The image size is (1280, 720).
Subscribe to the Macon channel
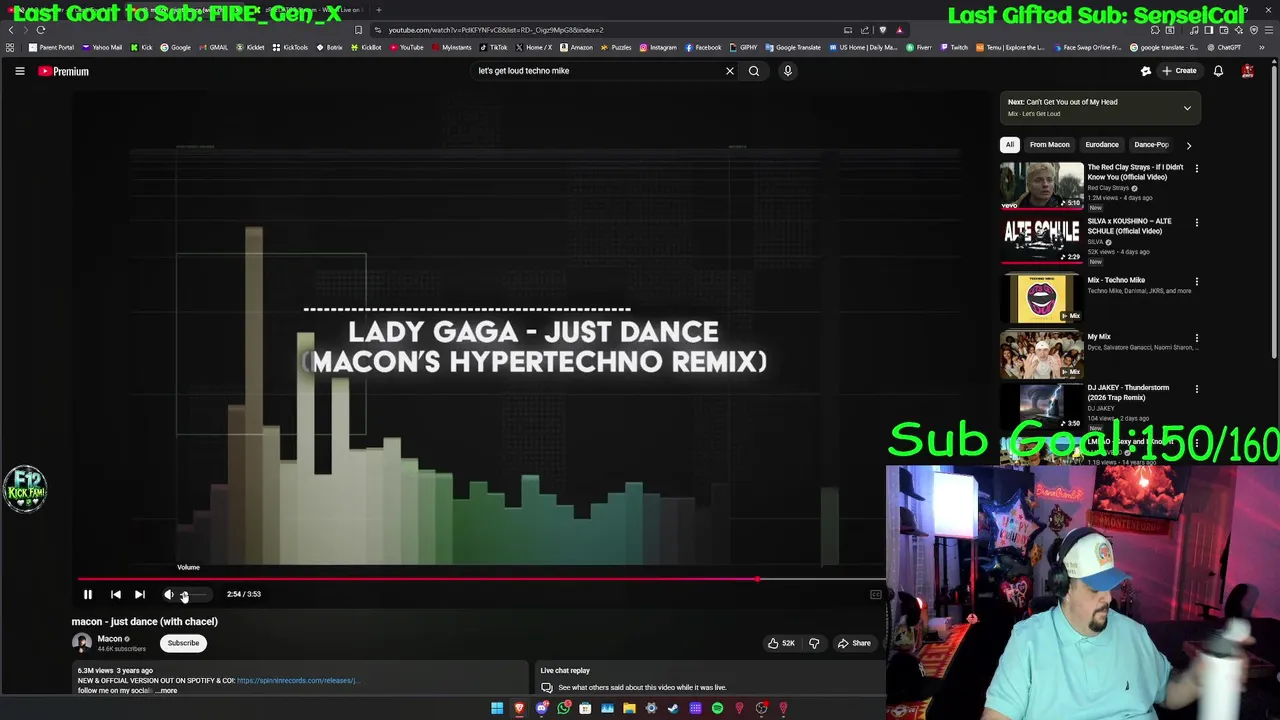coord(183,643)
